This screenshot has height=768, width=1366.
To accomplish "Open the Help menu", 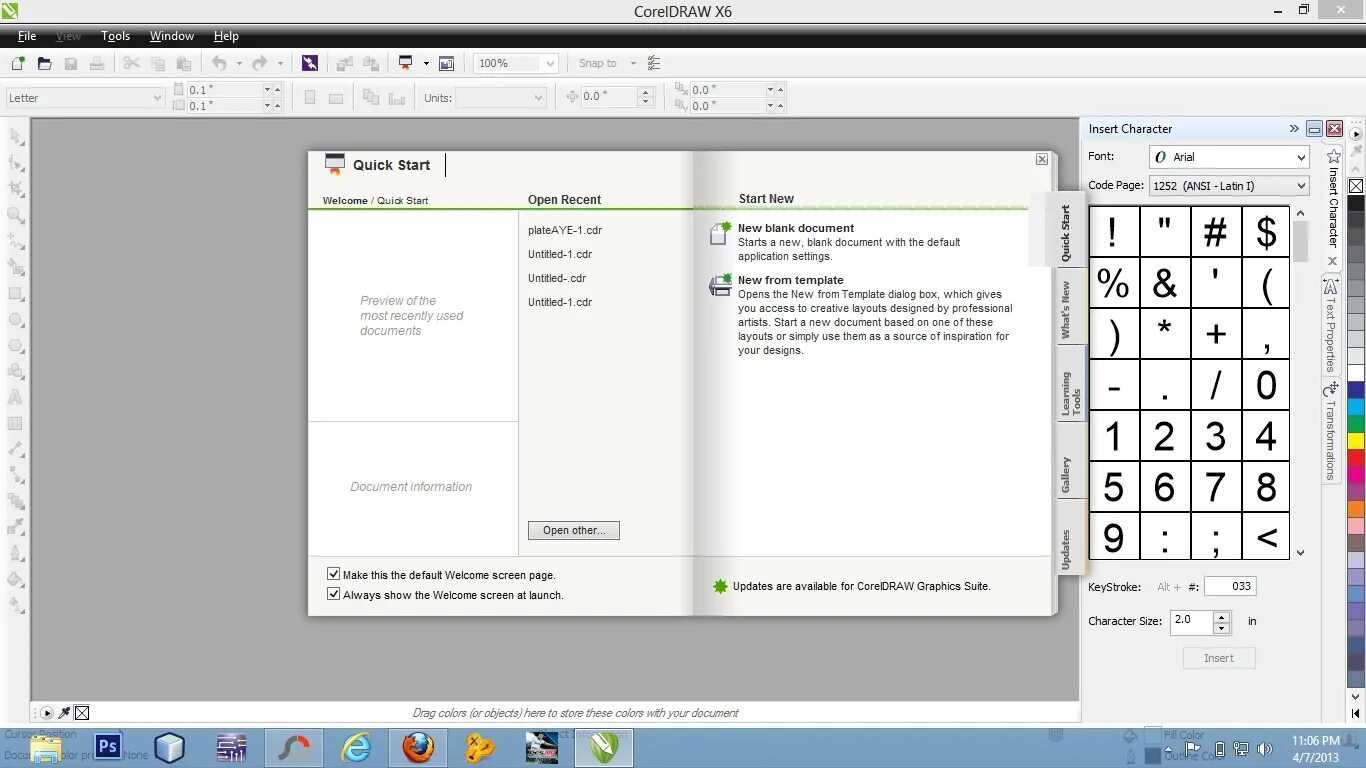I will (226, 36).
